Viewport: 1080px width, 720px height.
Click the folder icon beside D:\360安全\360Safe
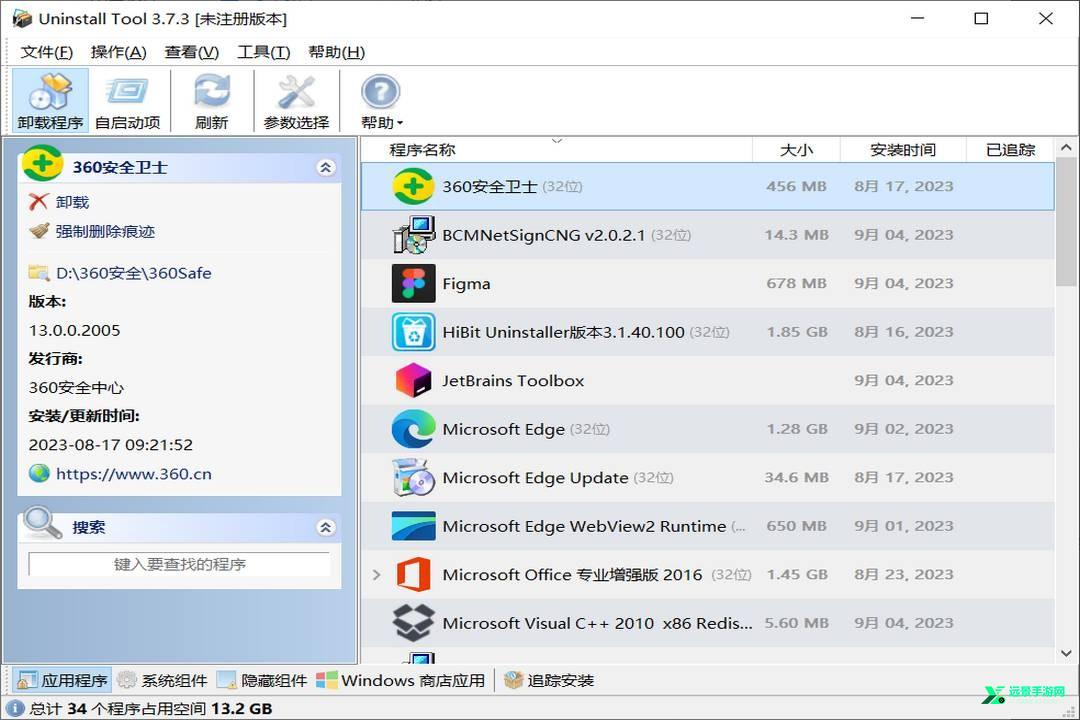(39, 272)
